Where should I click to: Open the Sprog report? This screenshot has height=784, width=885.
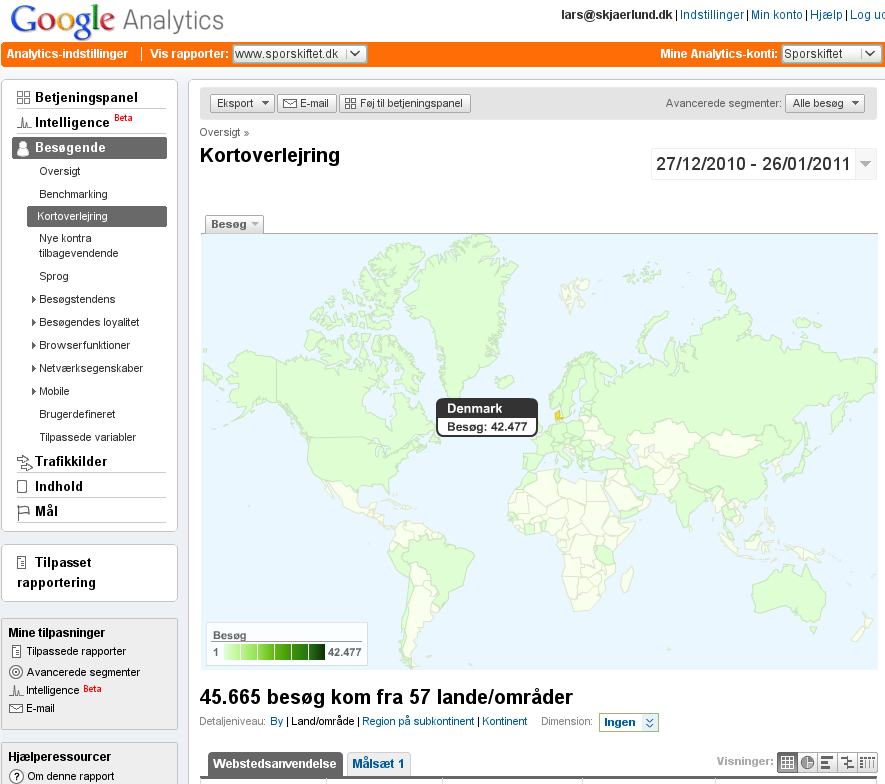pos(54,277)
